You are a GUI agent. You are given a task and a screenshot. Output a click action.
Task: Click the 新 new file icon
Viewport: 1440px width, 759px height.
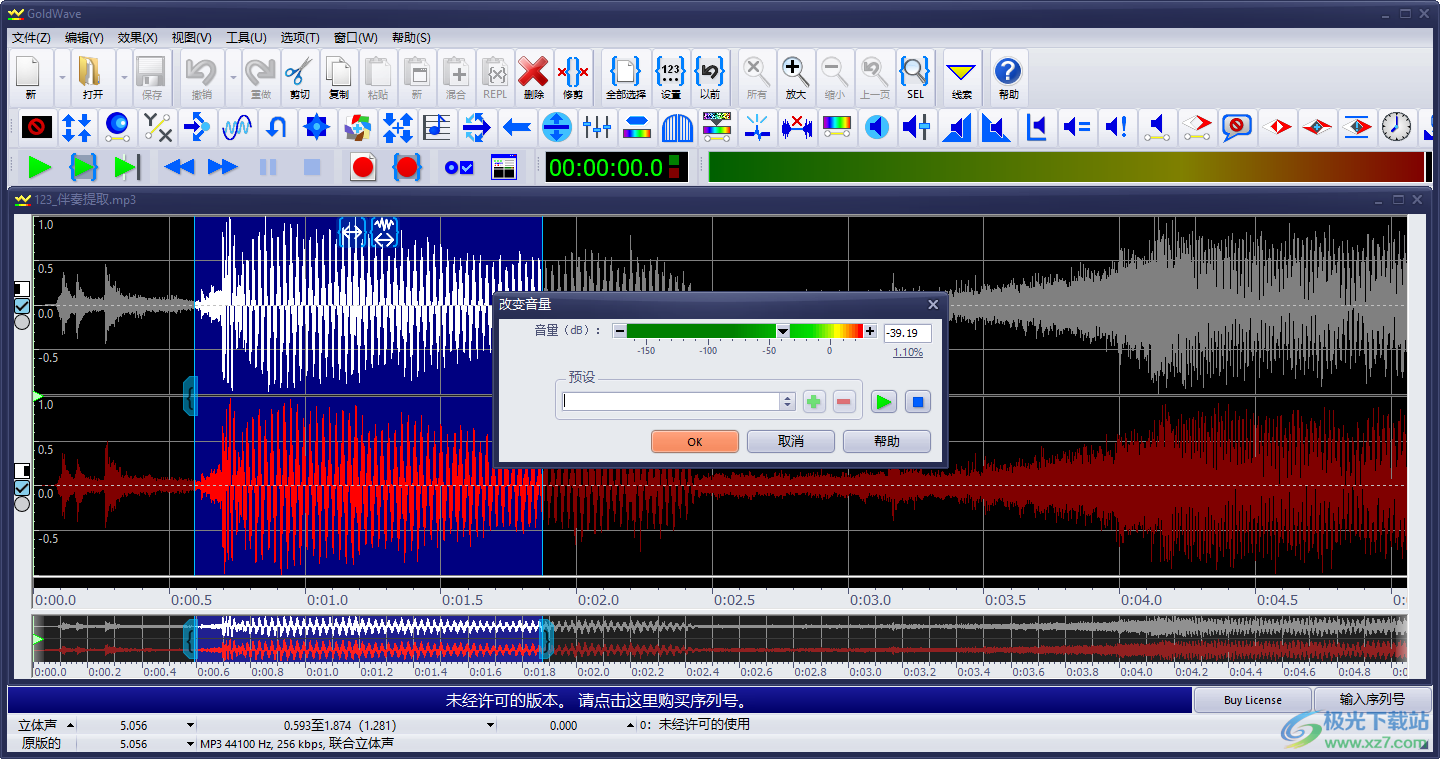click(x=31, y=77)
